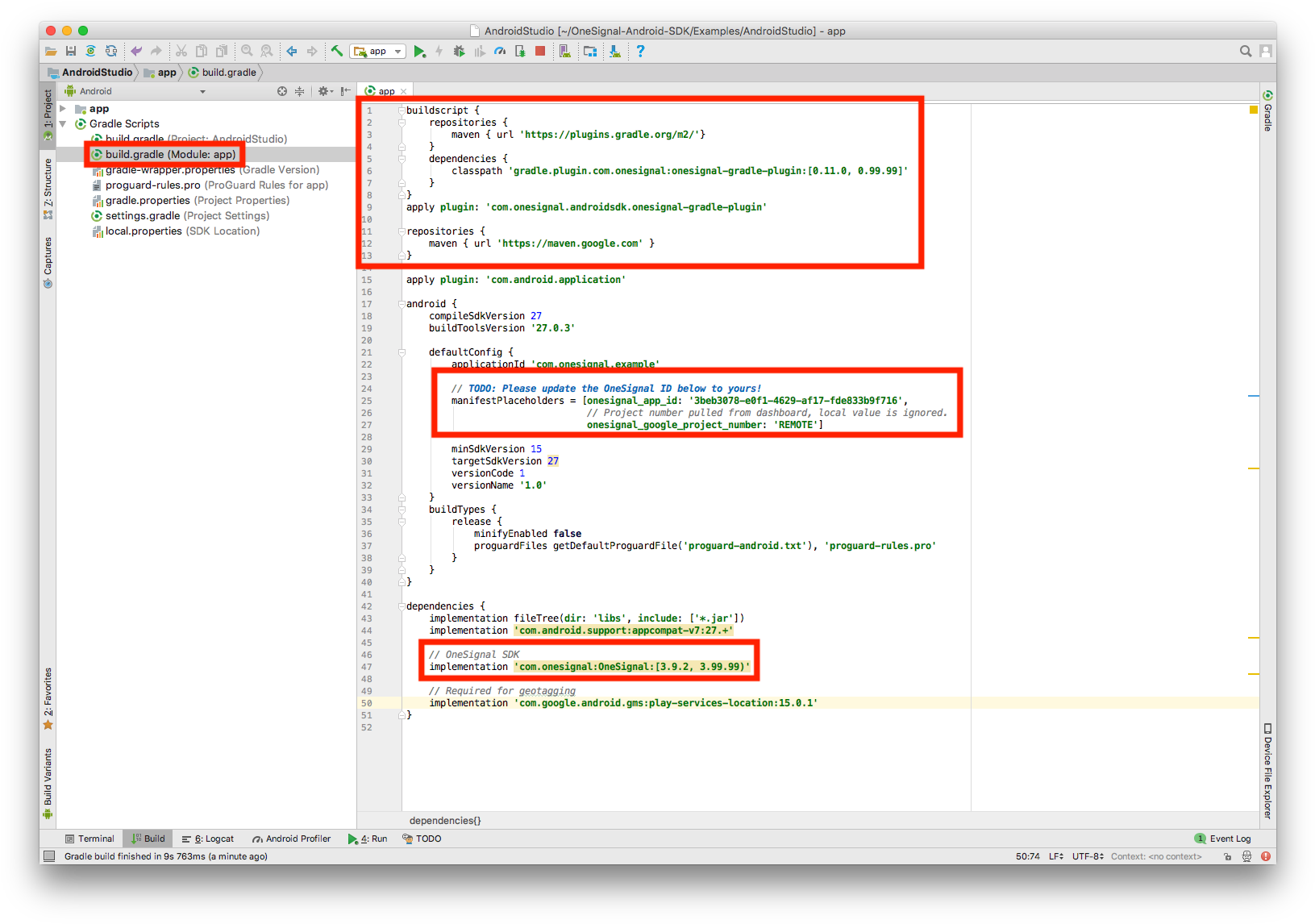The width and height of the screenshot is (1315, 924).
Task: Toggle code folding for buildscript block
Action: [402, 110]
